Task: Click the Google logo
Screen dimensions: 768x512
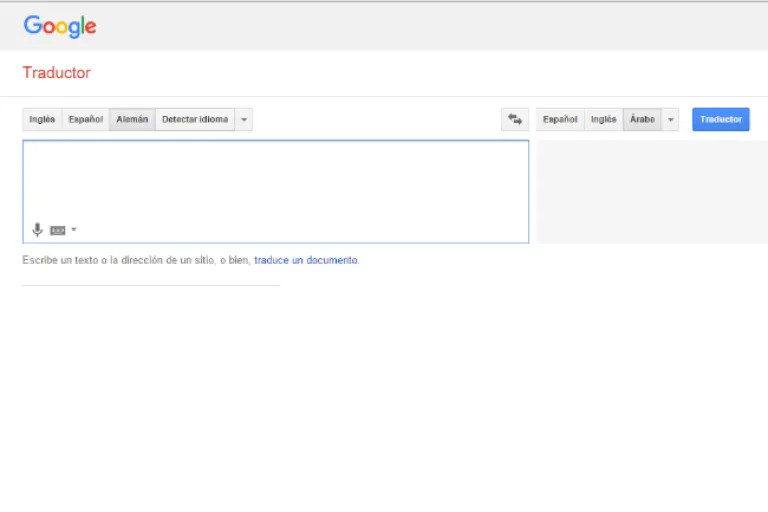Action: click(x=60, y=26)
